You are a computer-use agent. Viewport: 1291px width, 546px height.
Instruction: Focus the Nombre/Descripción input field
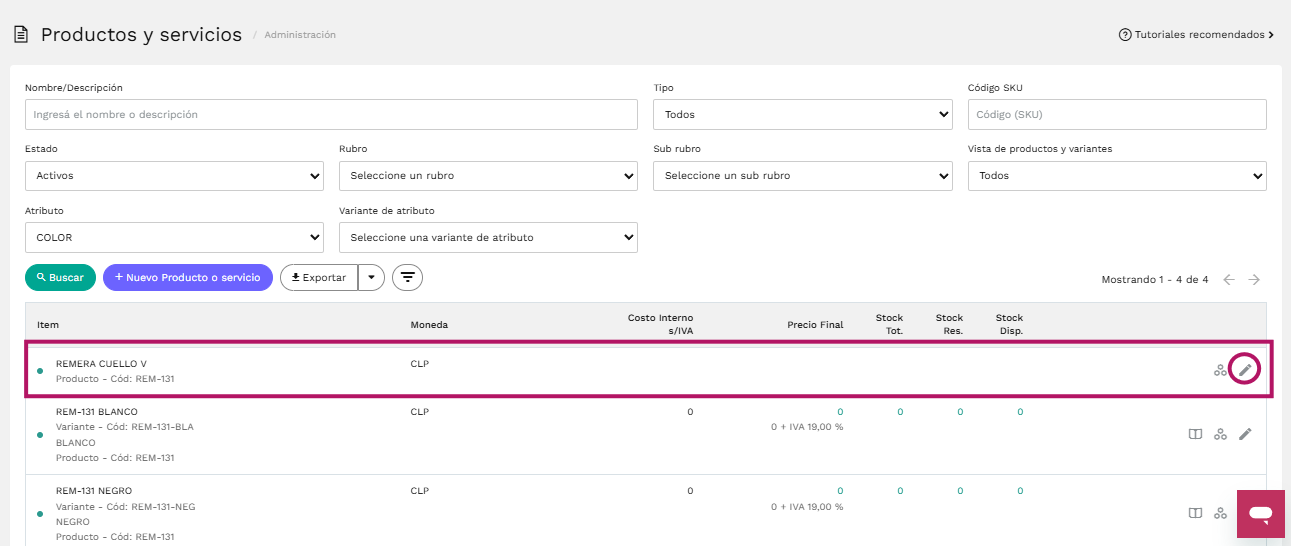[x=331, y=114]
